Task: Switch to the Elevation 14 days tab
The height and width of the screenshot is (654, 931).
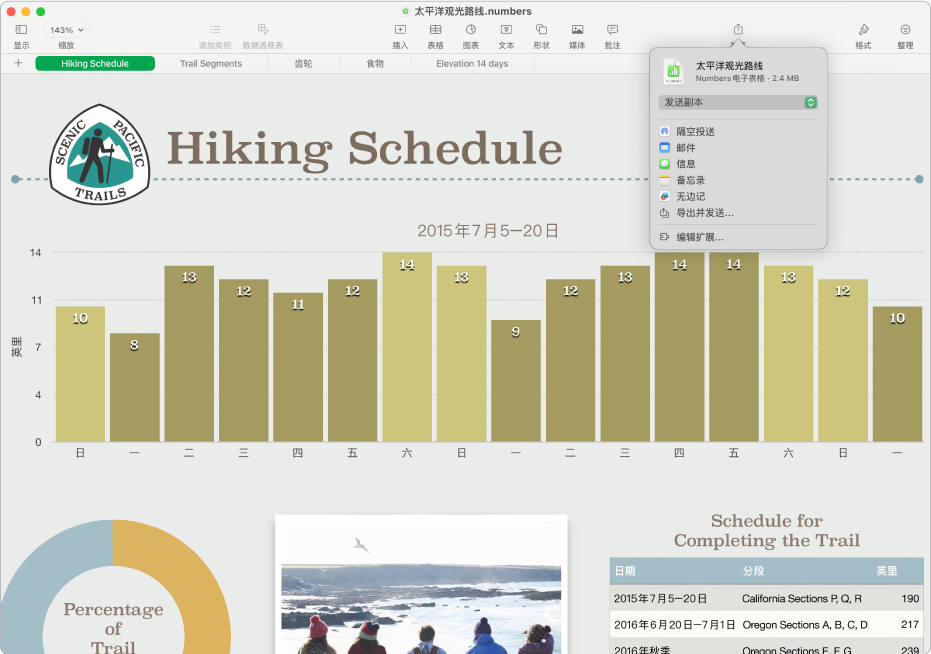Action: (x=472, y=64)
